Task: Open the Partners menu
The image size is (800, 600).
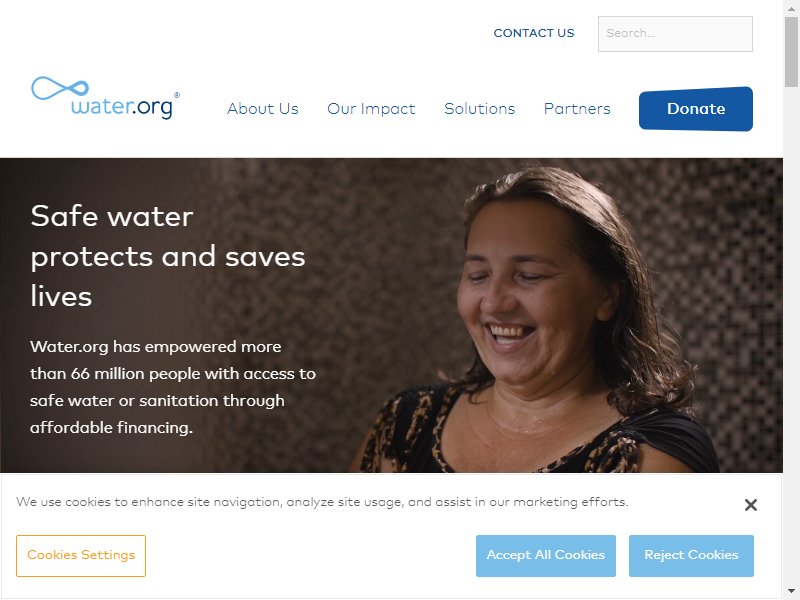Action: (577, 109)
